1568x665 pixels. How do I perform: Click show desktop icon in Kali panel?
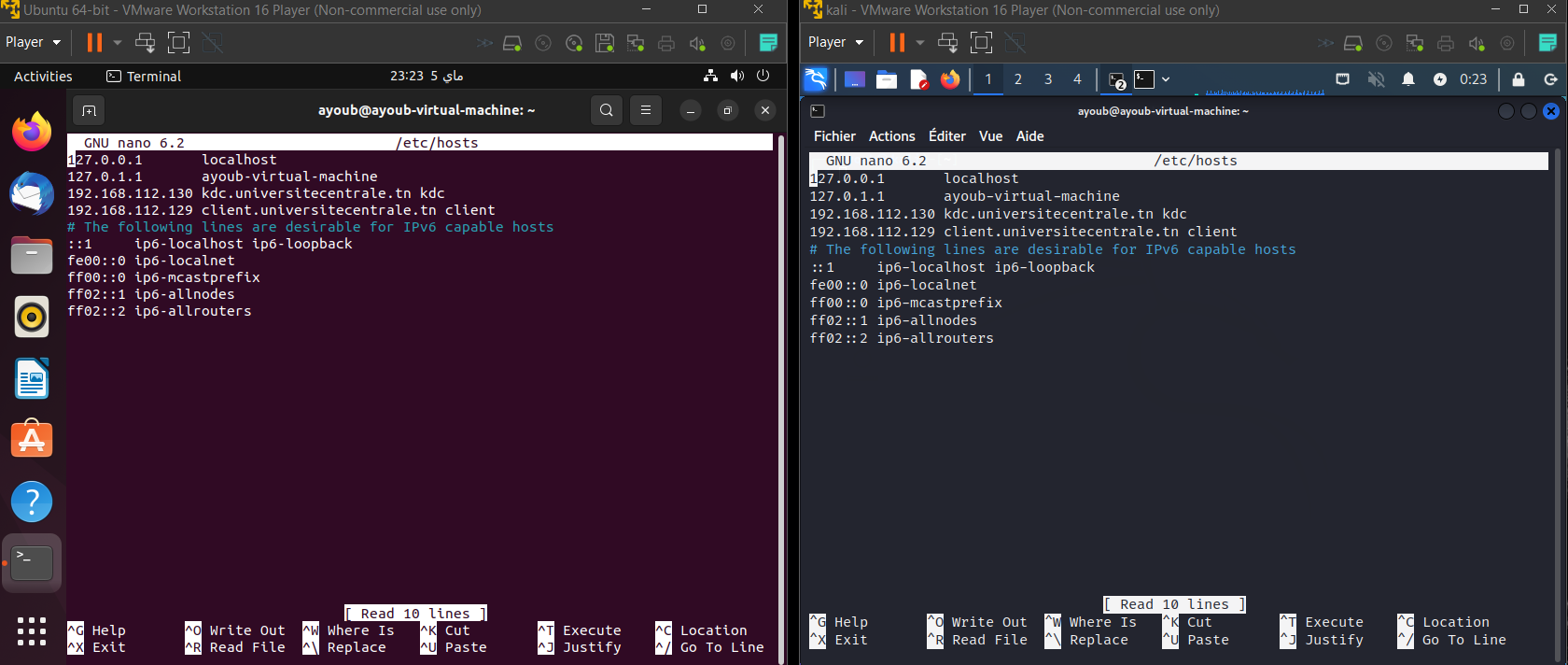coord(855,79)
